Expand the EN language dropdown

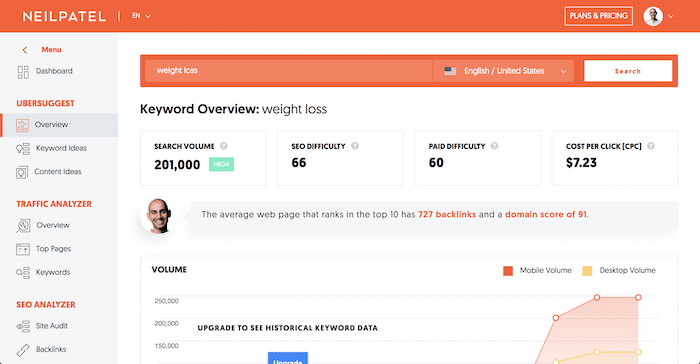pyautogui.click(x=141, y=16)
